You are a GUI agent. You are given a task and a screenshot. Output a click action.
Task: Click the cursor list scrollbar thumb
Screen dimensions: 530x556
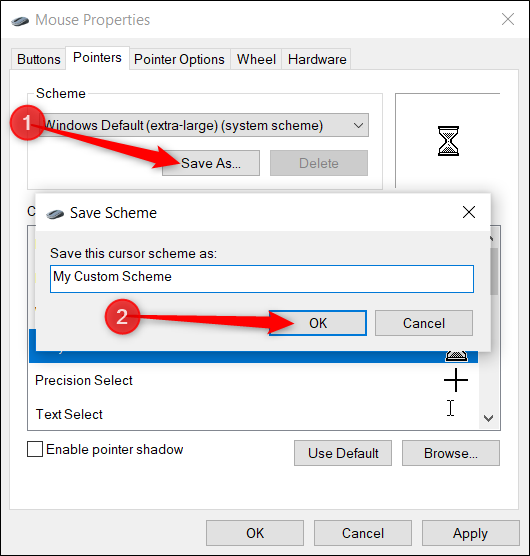[494, 271]
